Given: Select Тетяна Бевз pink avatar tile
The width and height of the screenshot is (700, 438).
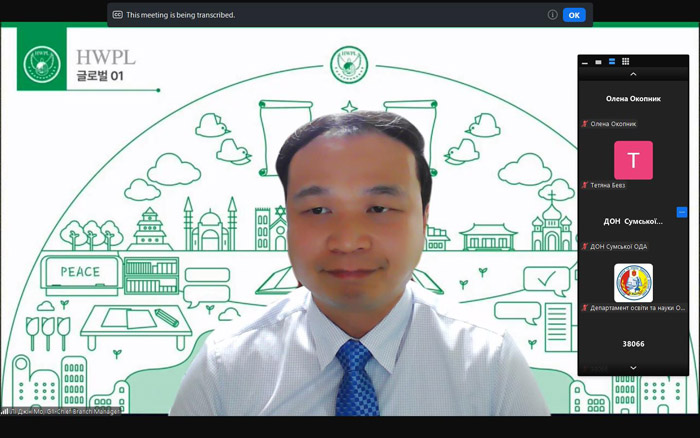Looking at the screenshot, I should pos(633,160).
